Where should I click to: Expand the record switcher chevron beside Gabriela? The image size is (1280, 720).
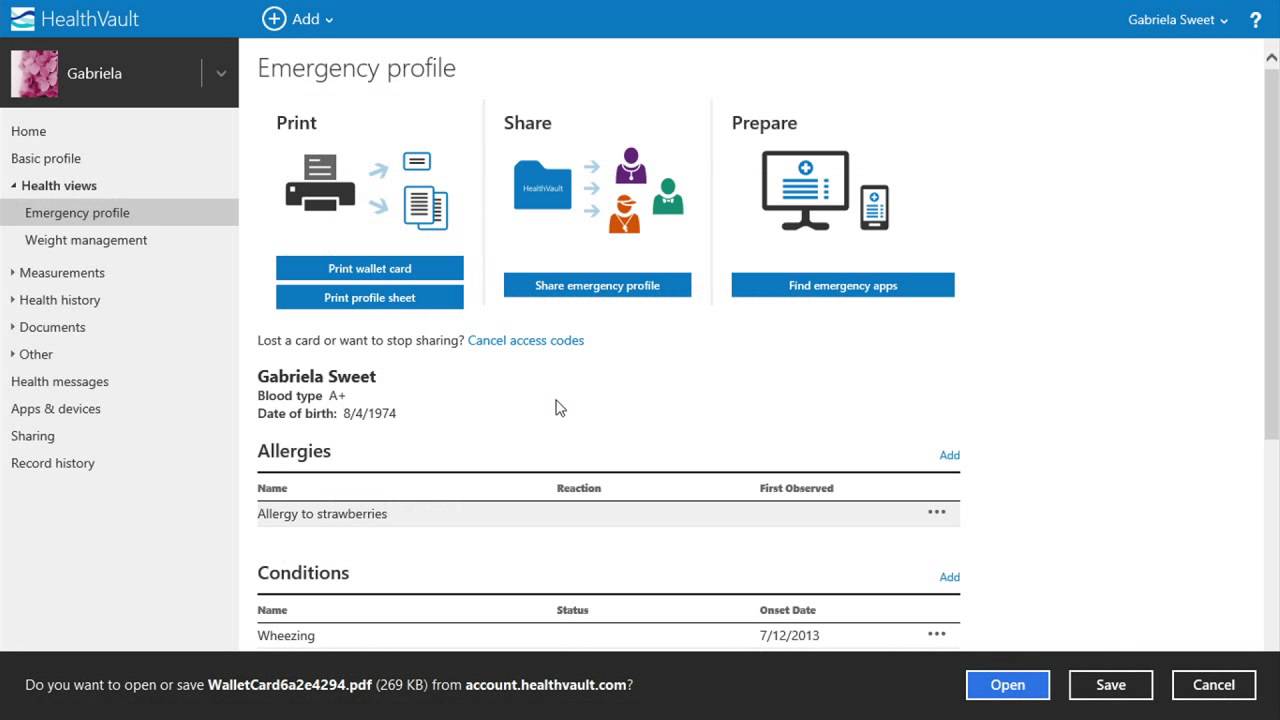pyautogui.click(x=221, y=73)
